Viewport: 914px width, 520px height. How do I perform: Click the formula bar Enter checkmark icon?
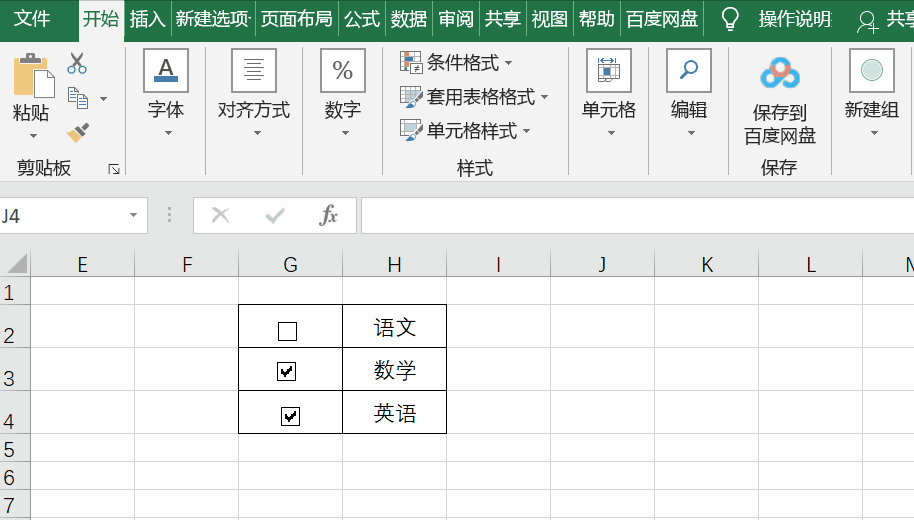(275, 216)
